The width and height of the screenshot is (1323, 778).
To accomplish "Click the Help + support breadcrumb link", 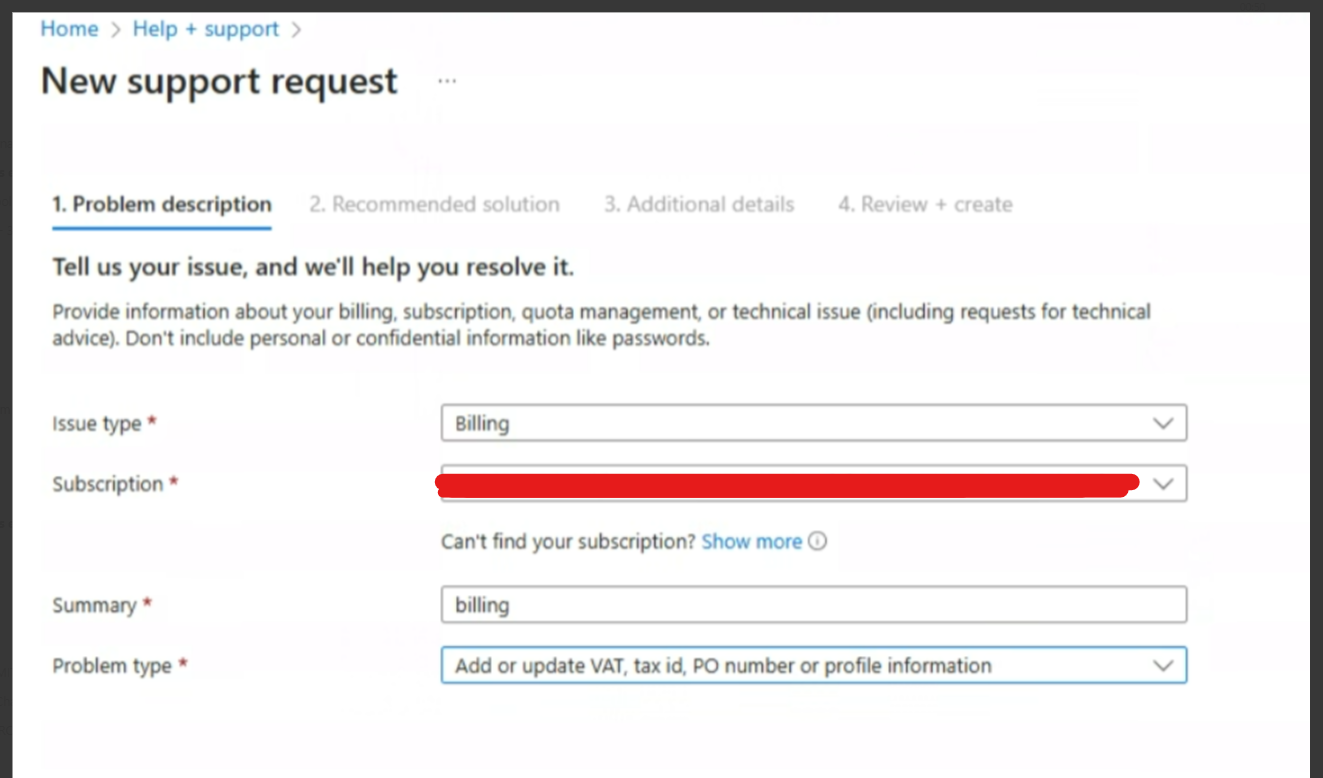I will point(206,29).
